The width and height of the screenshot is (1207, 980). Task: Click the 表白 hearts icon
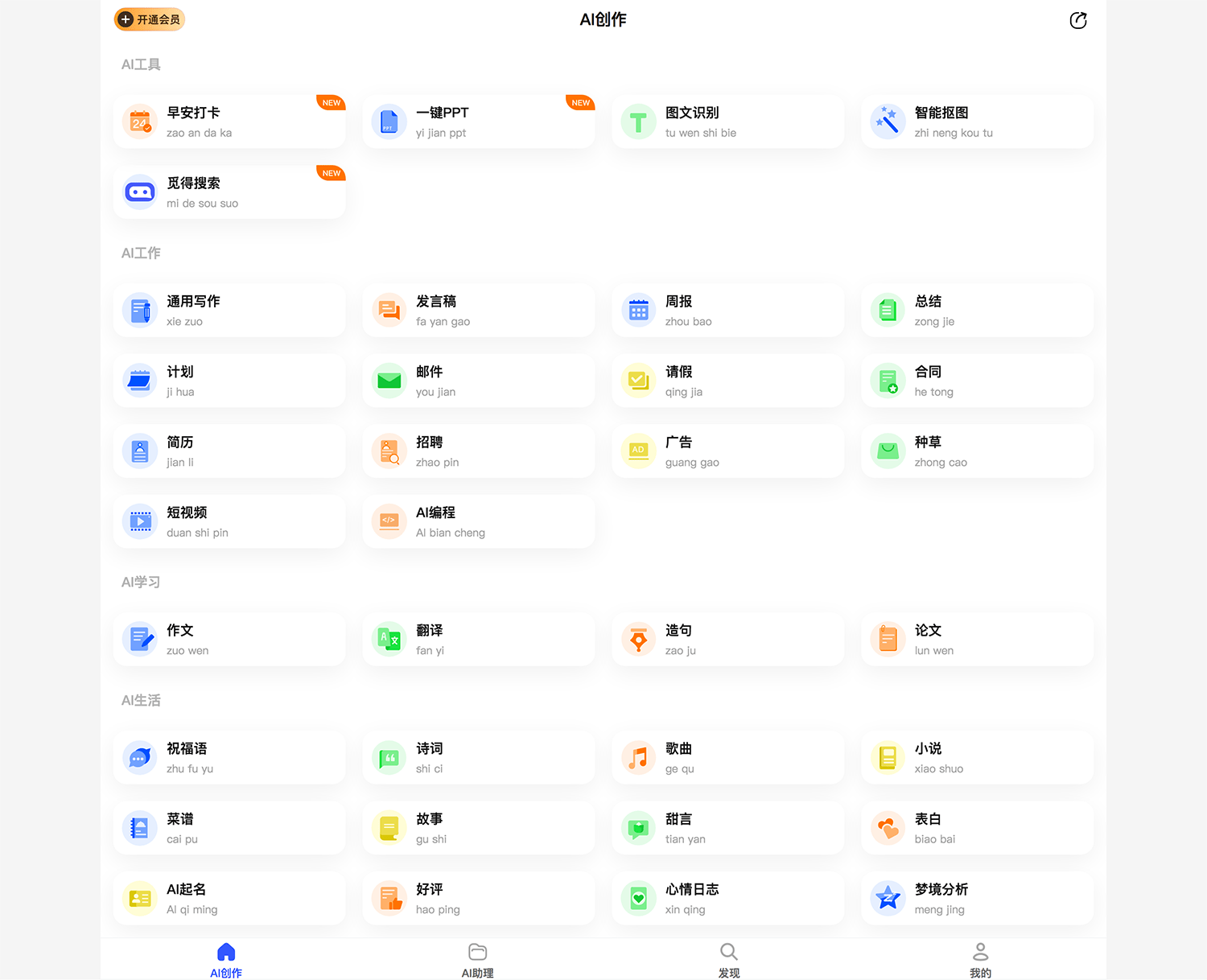pos(888,828)
